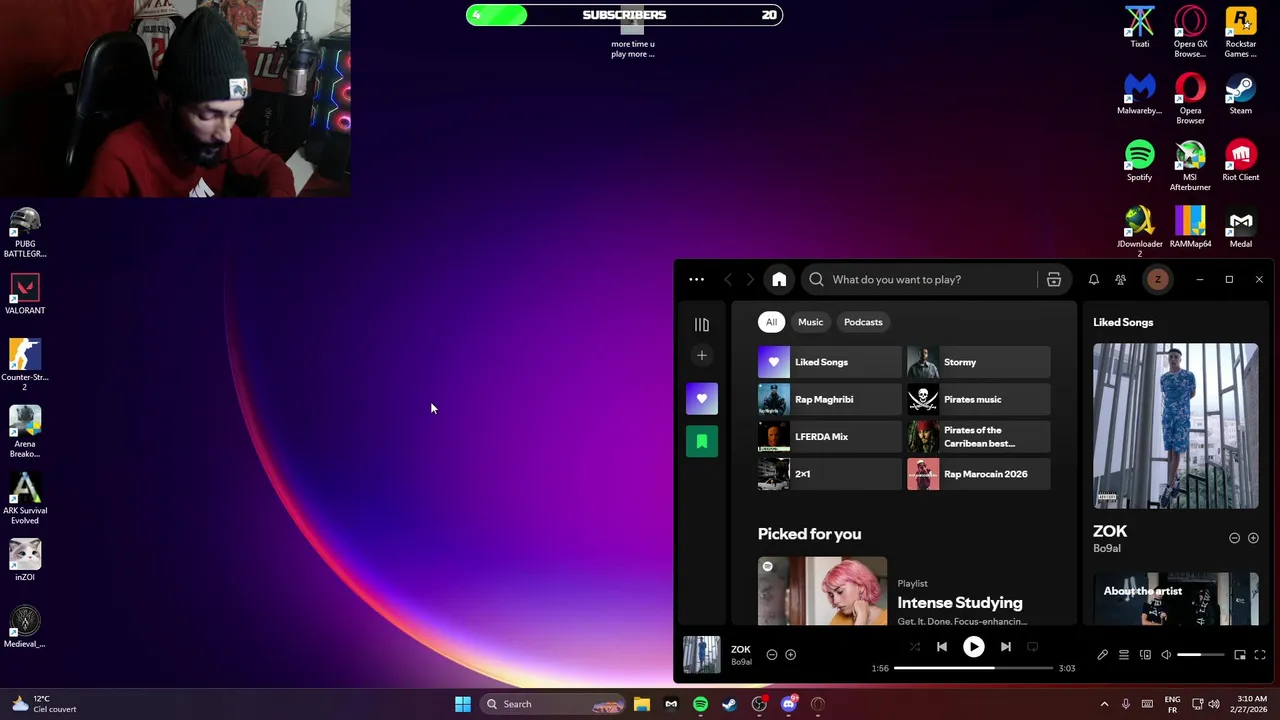Open the Intense Studying playlist title
Screen dimensions: 1280x720
(960, 603)
